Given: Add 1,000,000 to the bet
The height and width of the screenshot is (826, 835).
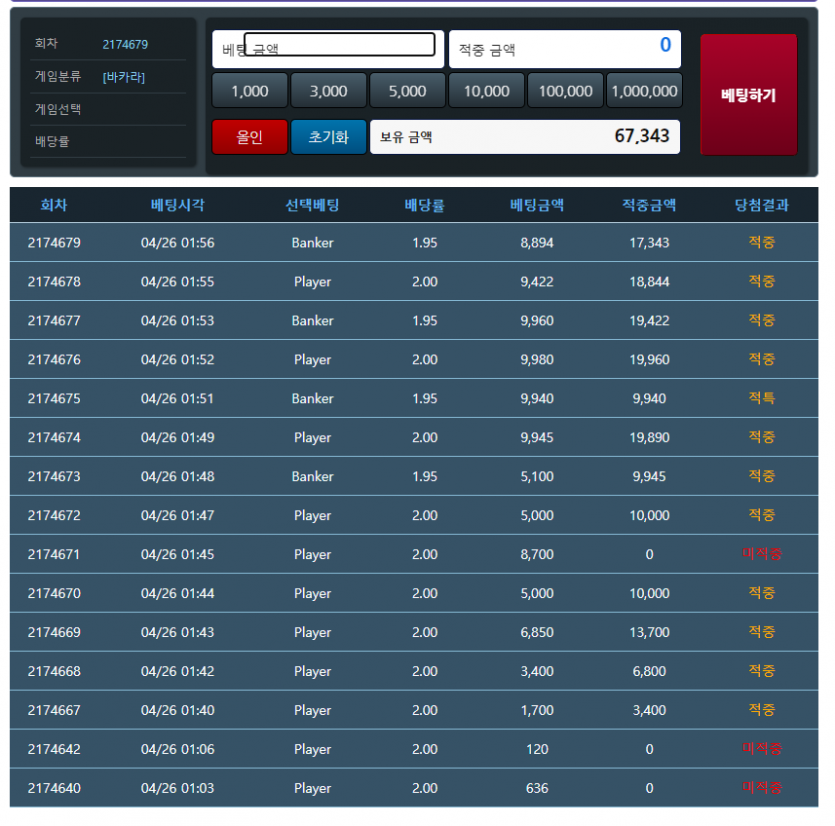Looking at the screenshot, I should tap(644, 91).
